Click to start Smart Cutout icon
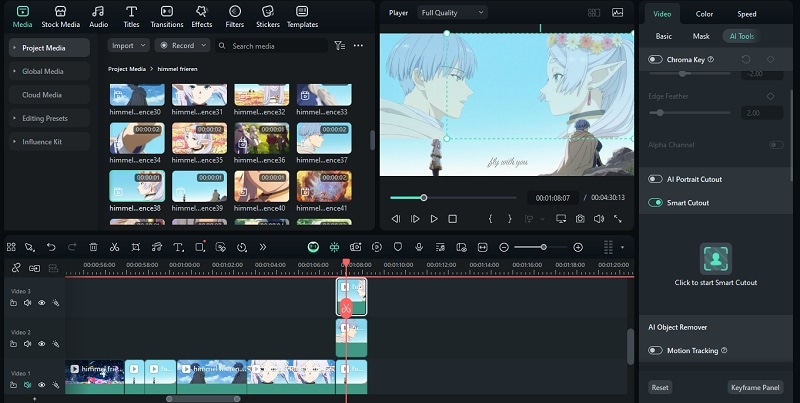Screen dimensions: 800x403 tap(715, 259)
